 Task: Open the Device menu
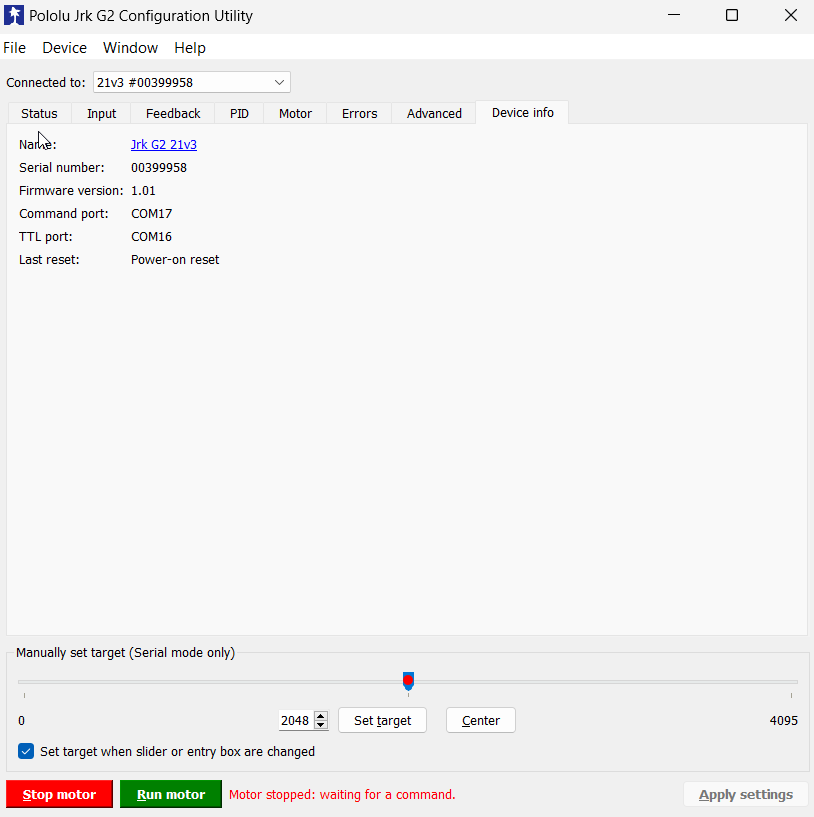pos(64,48)
